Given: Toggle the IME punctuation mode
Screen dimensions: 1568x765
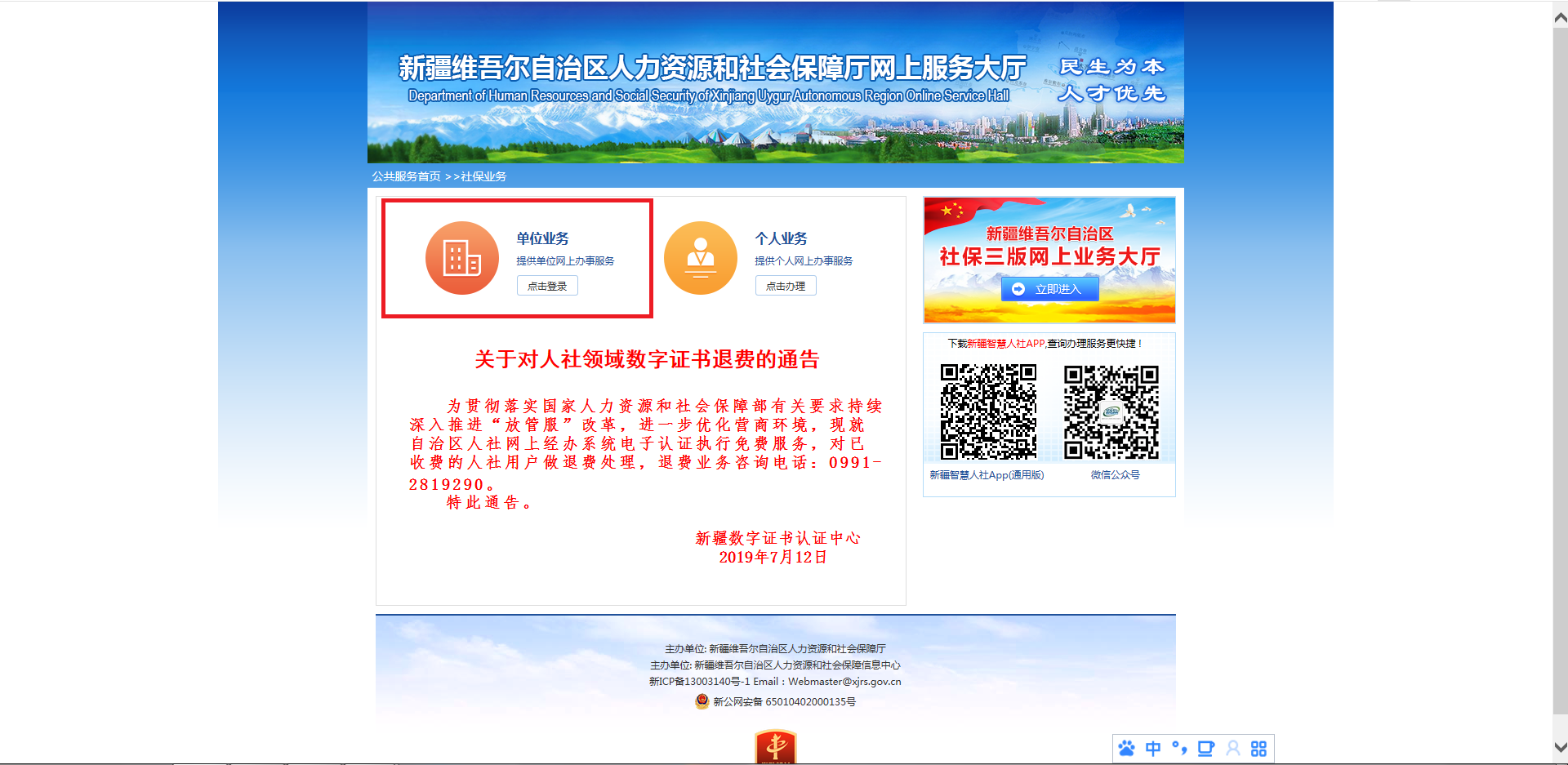Looking at the screenshot, I should (x=1179, y=749).
